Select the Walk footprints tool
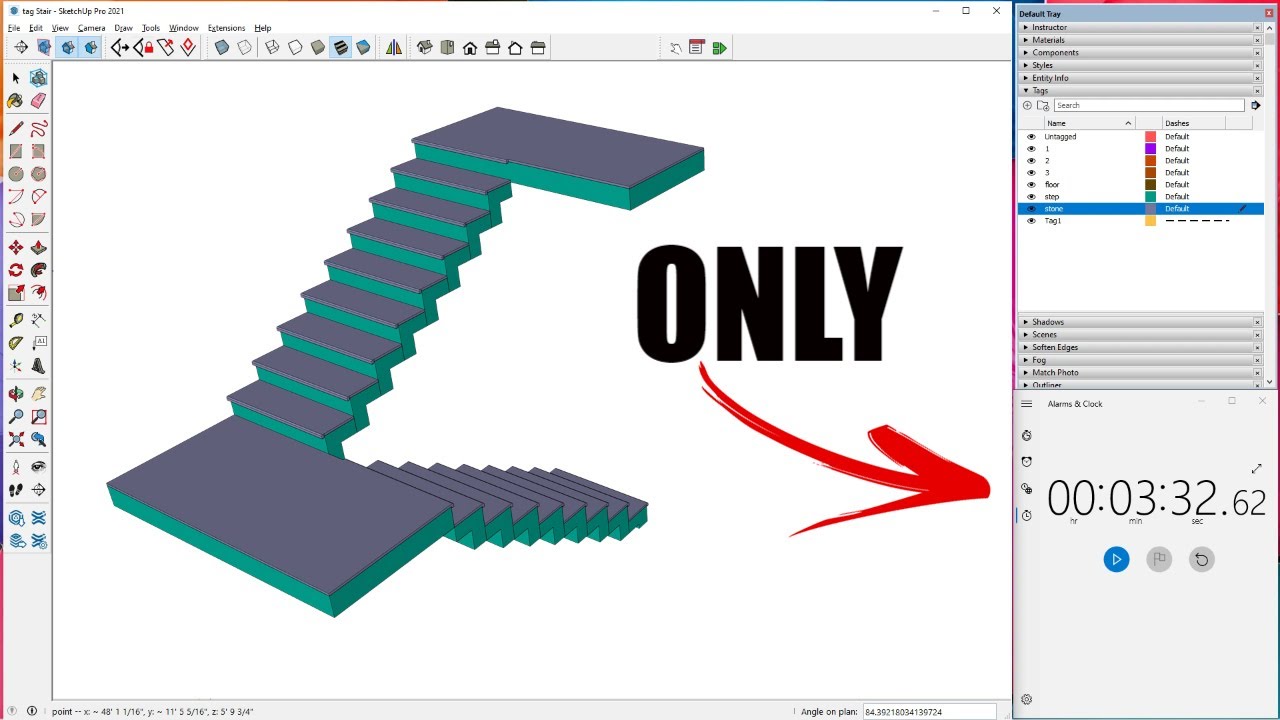The height and width of the screenshot is (720, 1280). [16, 490]
